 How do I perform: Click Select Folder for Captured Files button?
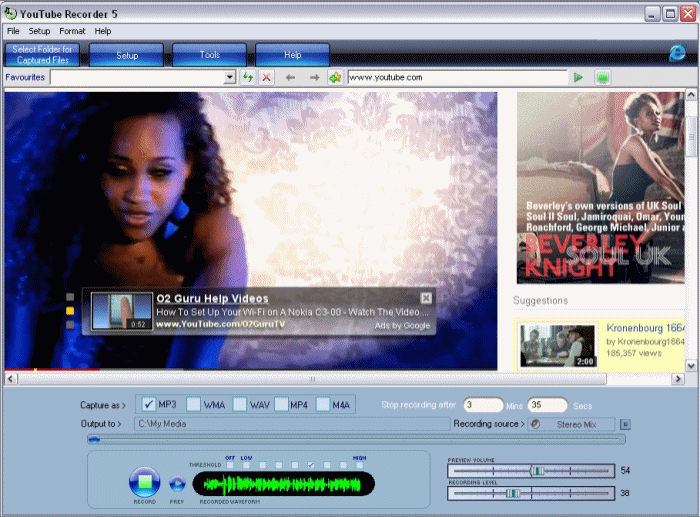[42, 54]
